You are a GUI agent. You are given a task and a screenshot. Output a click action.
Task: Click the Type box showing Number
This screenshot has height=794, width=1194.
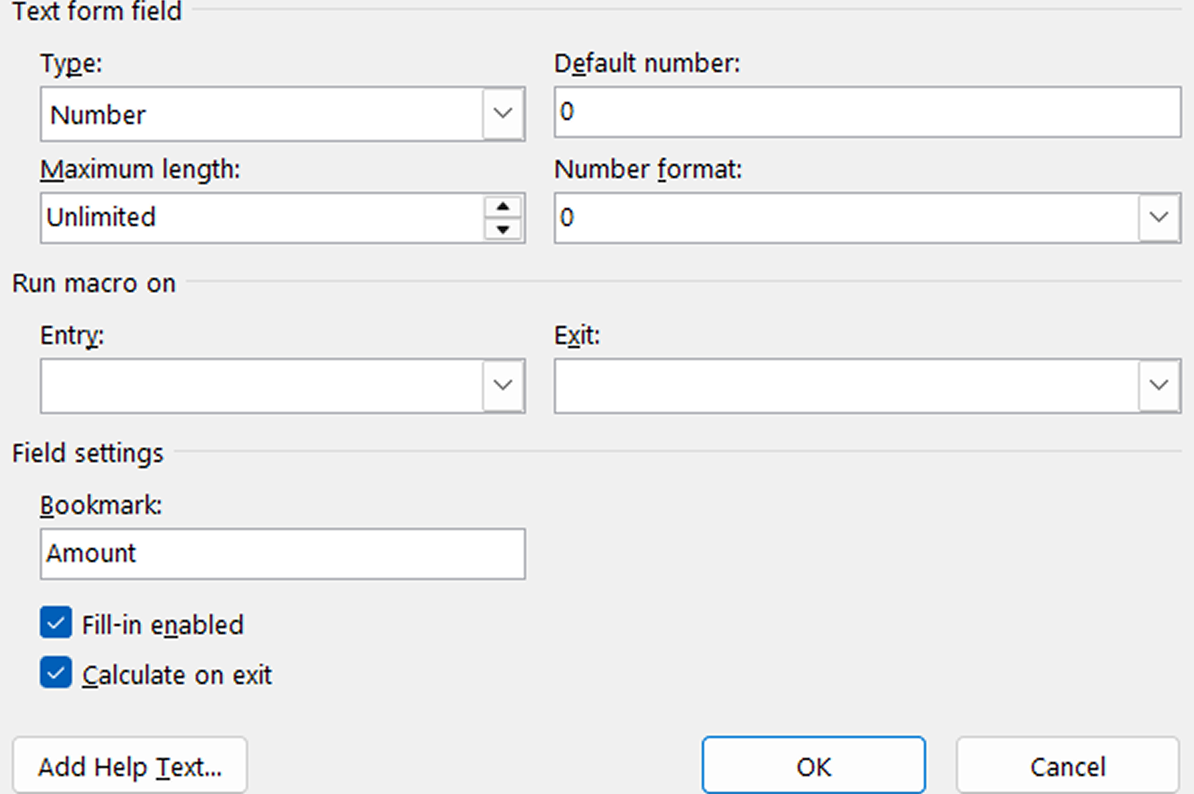pyautogui.click(x=262, y=114)
